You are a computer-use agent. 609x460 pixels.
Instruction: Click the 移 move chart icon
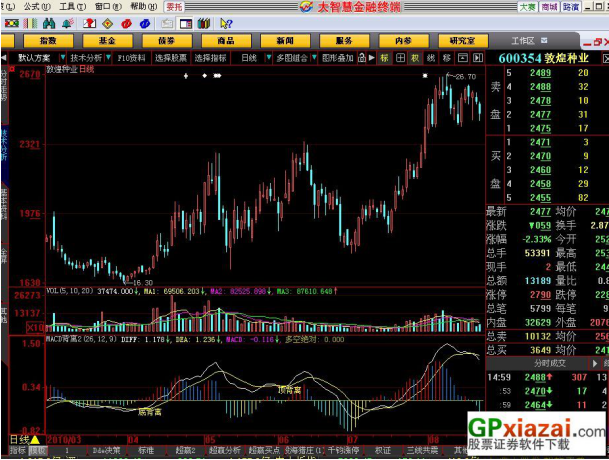[446, 58]
